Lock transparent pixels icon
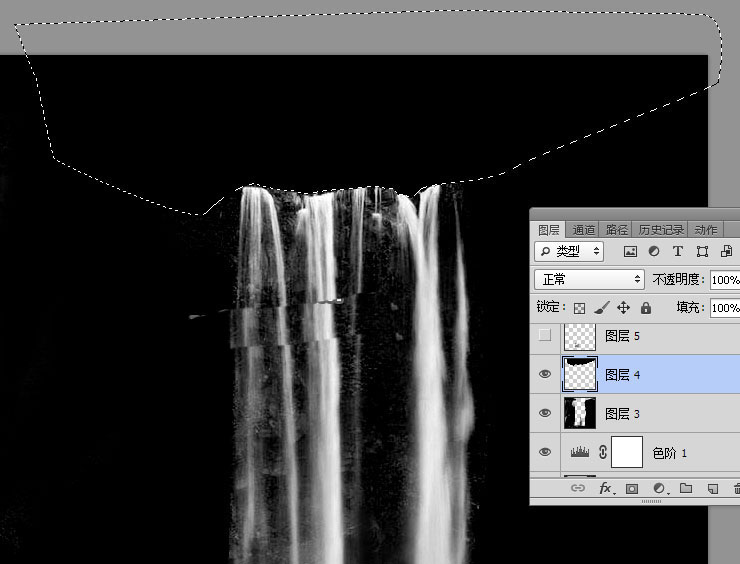The height and width of the screenshot is (564, 740). (579, 308)
